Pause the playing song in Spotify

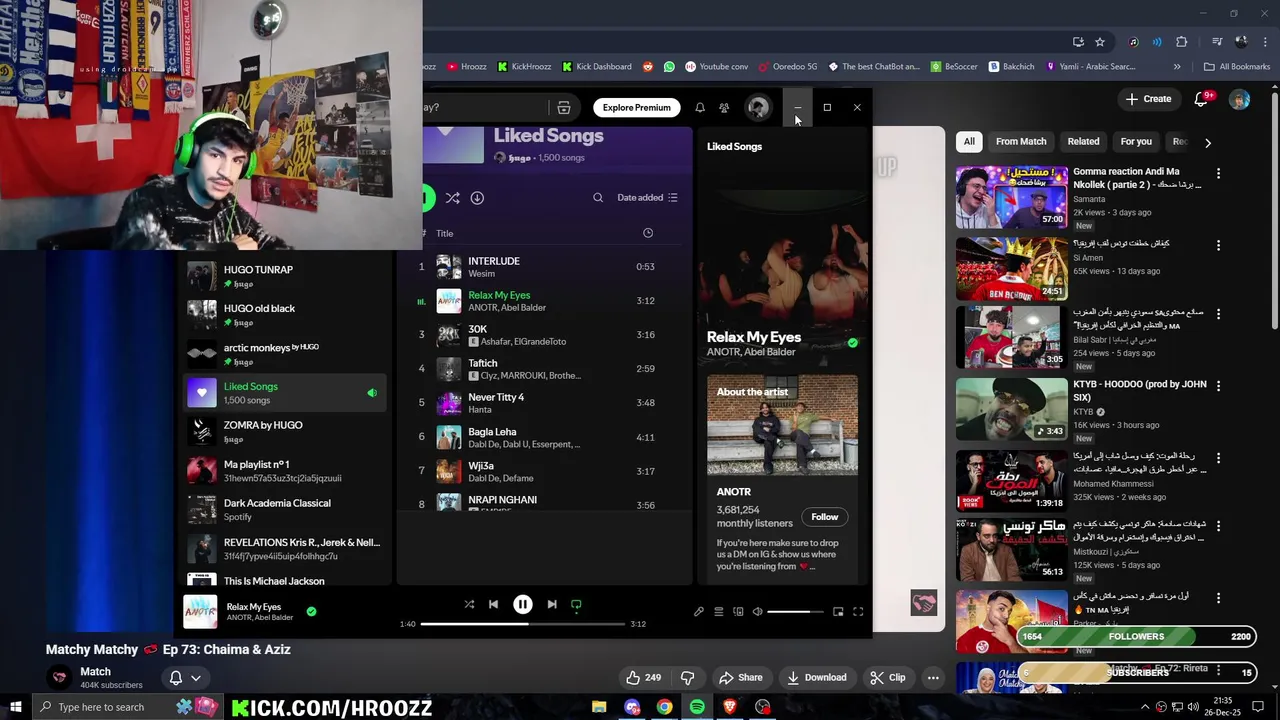[522, 604]
